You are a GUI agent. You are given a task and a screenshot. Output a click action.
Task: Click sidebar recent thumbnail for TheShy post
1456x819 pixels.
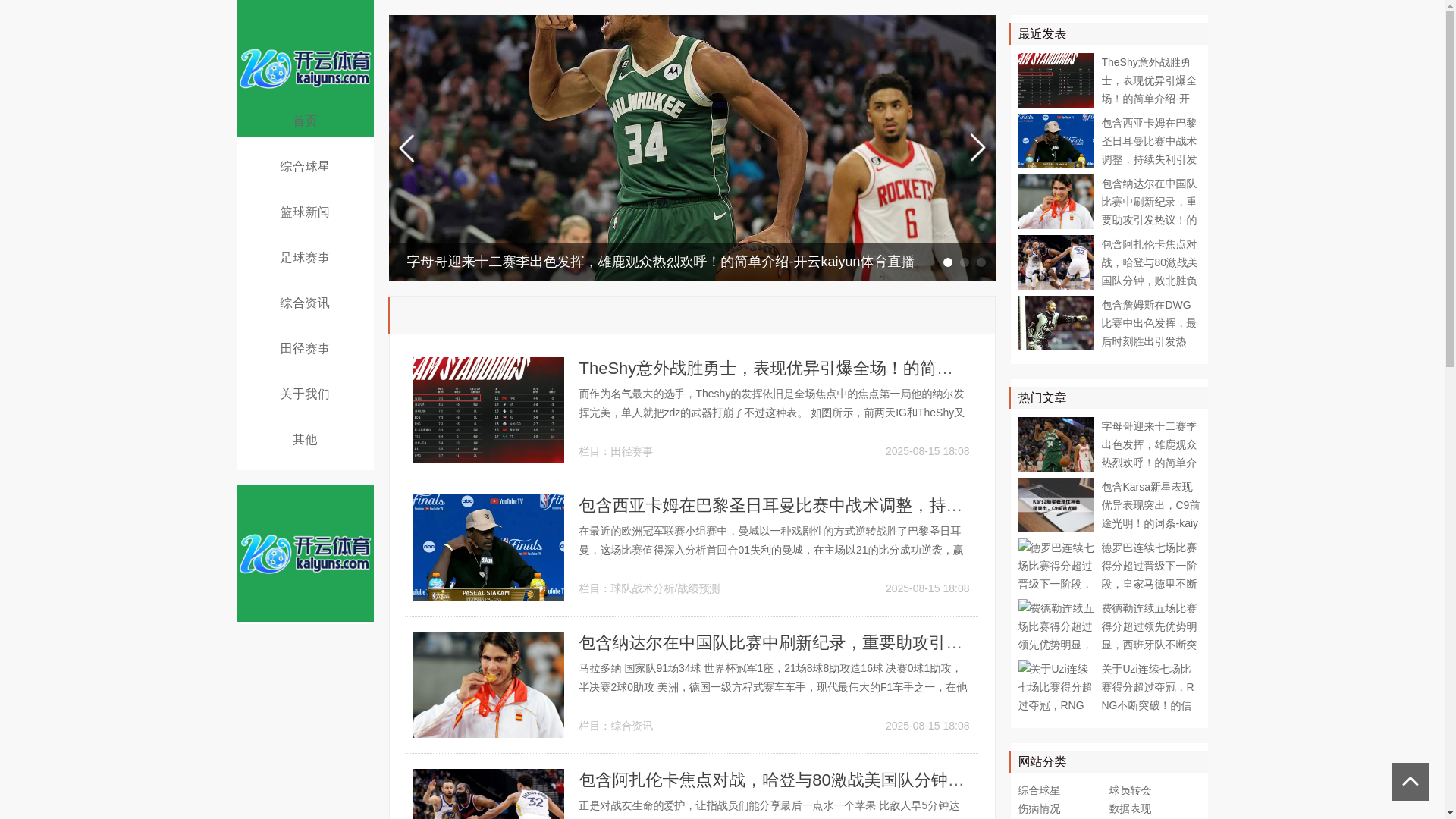[x=1056, y=80]
